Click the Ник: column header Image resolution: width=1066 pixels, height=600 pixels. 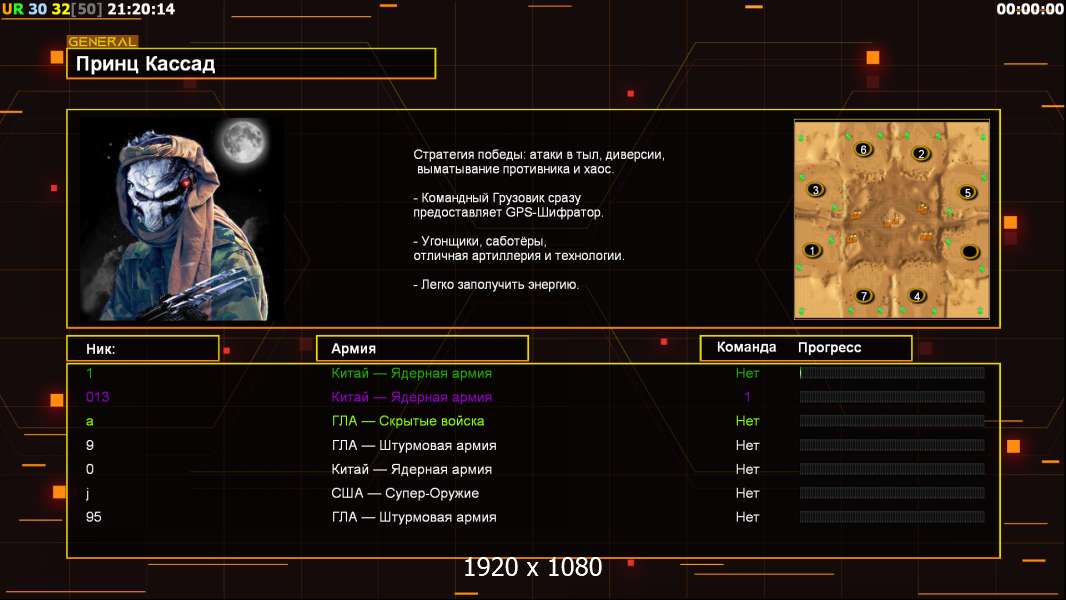pos(143,349)
